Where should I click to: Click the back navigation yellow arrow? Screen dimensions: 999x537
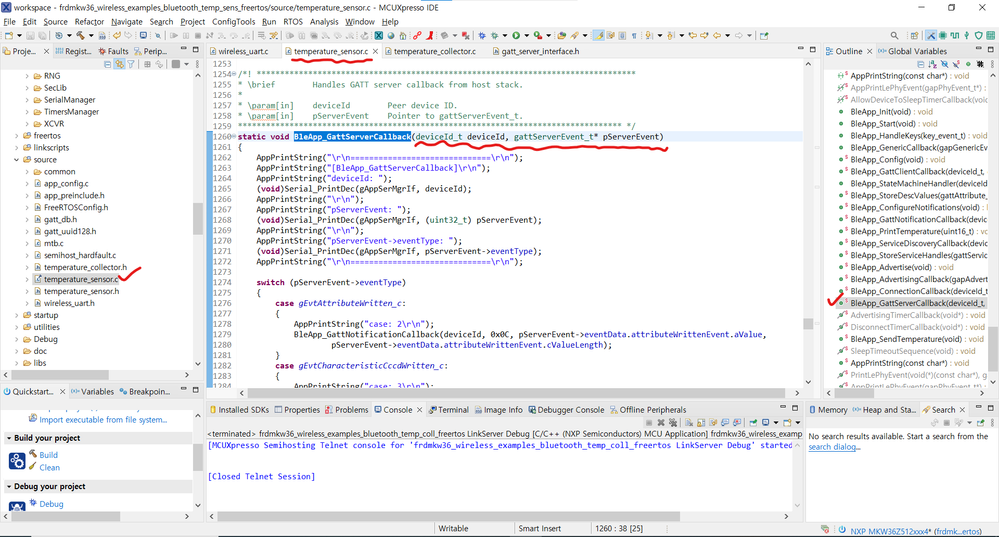pos(717,35)
